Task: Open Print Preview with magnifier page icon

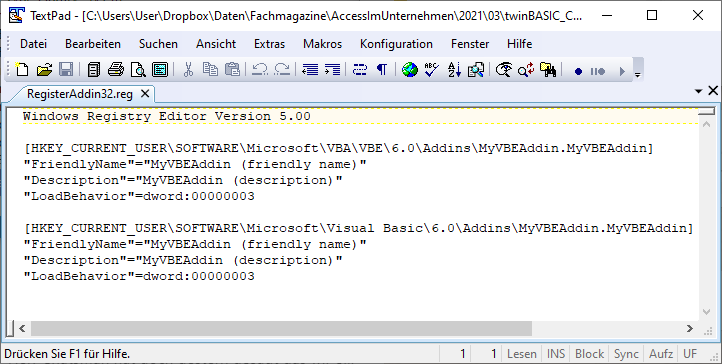Action: pos(138,70)
